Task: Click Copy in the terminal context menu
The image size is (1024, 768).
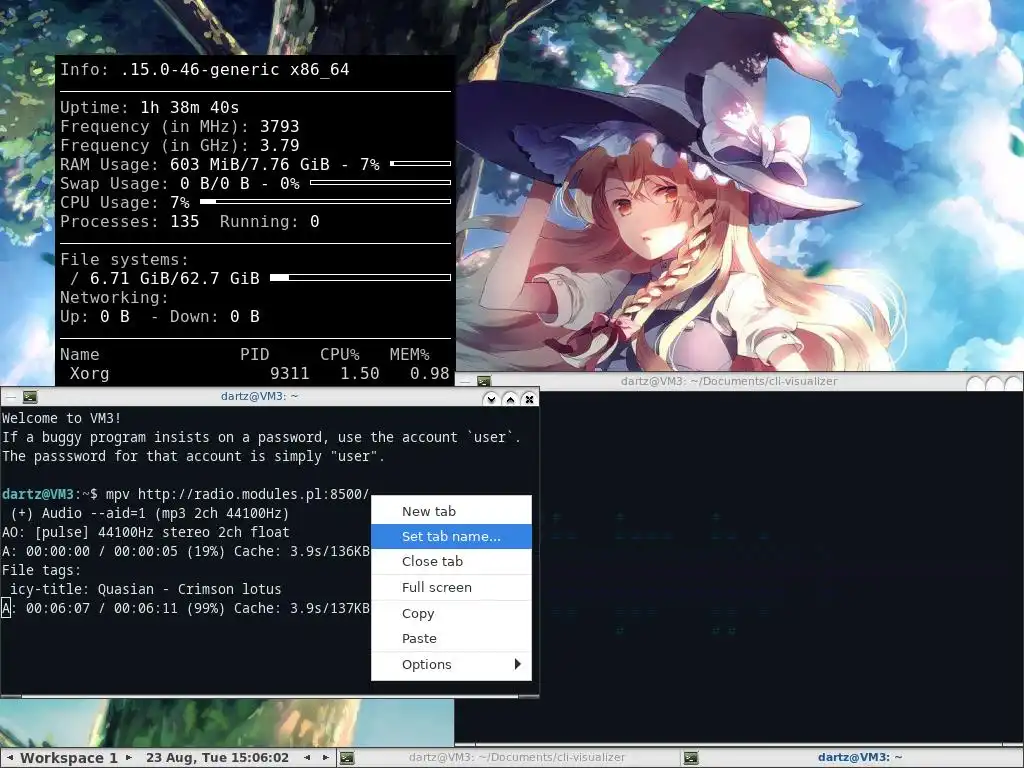Action: click(451, 613)
